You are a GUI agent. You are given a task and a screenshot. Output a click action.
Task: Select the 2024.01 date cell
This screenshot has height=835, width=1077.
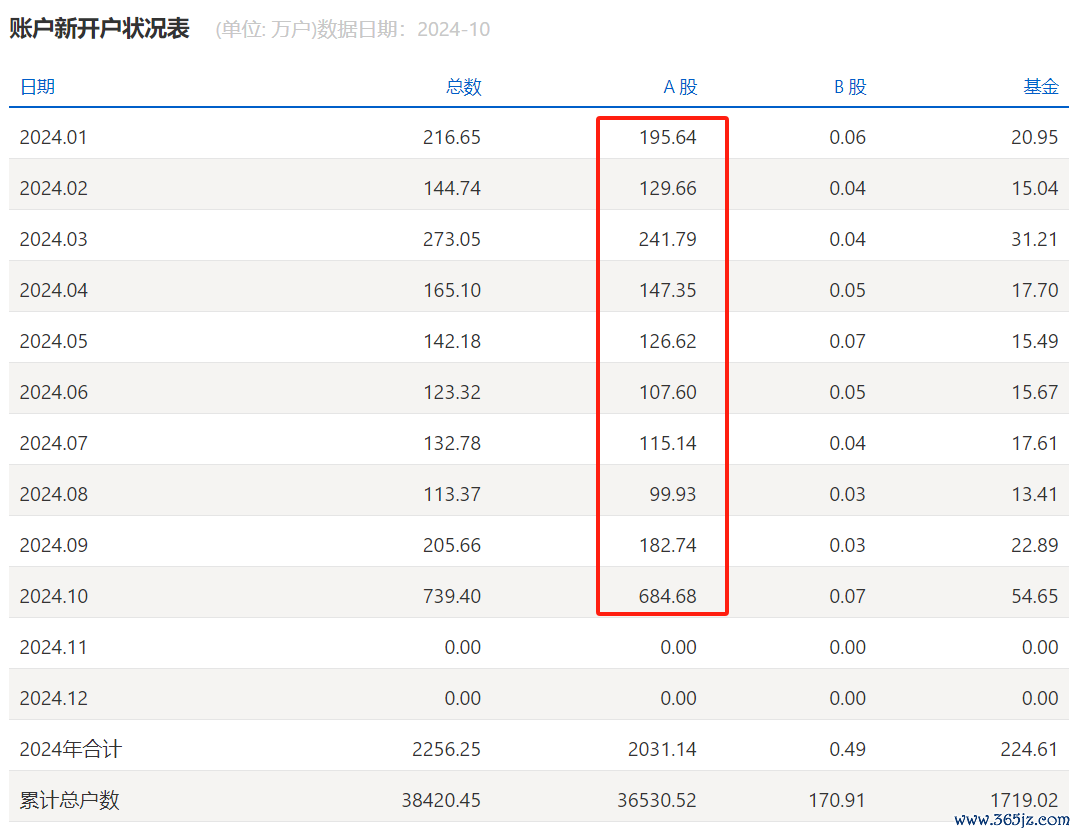[53, 137]
